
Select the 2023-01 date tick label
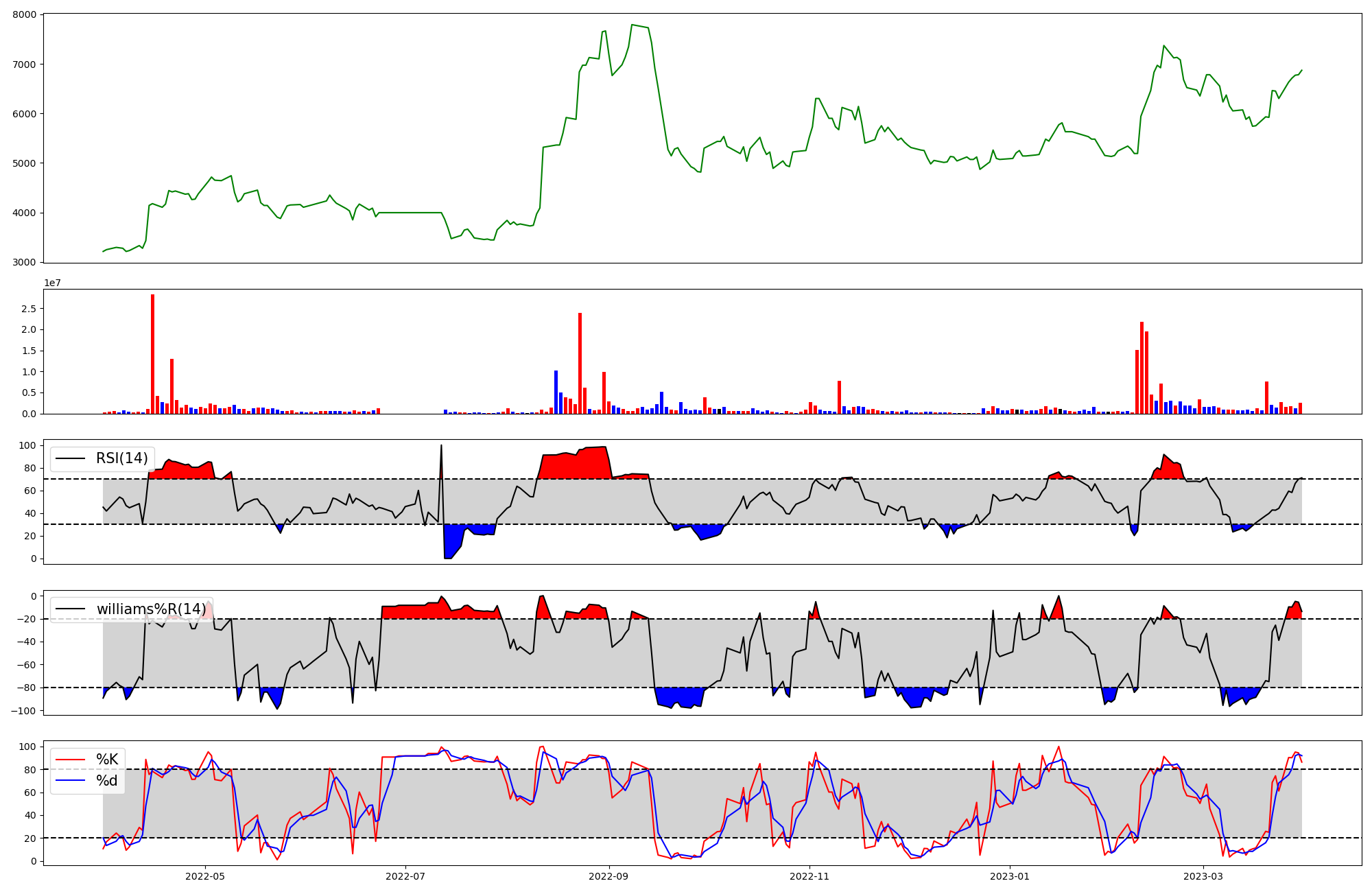[1010, 876]
